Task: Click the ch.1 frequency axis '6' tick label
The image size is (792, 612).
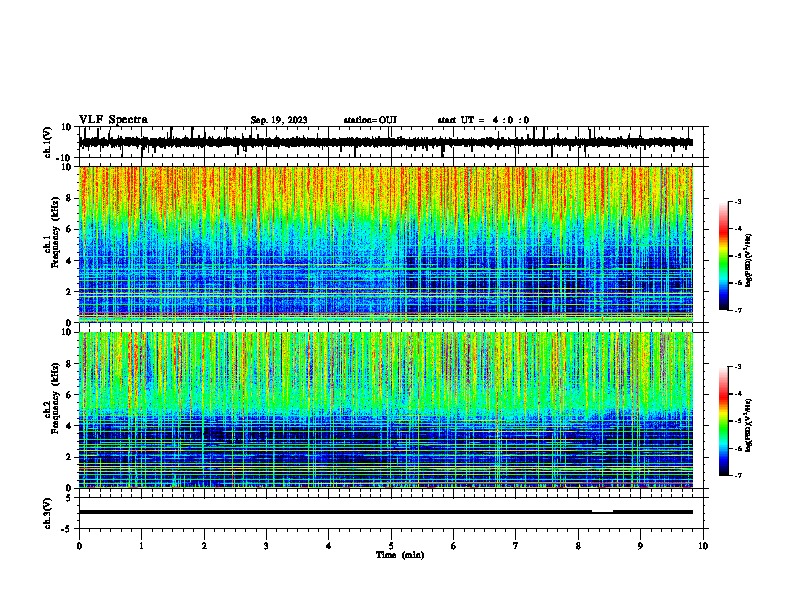Action: click(69, 229)
